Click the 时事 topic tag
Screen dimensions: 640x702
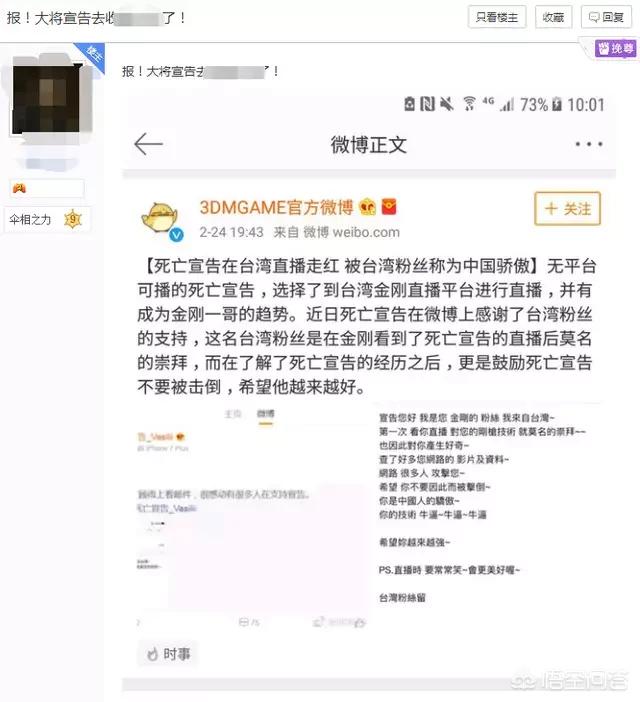[168, 654]
